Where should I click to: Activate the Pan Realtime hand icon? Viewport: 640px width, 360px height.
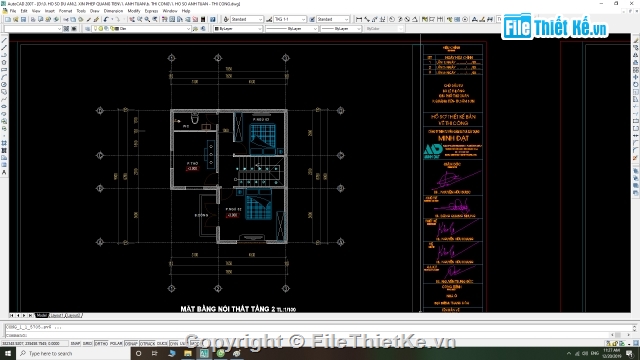(132, 19)
